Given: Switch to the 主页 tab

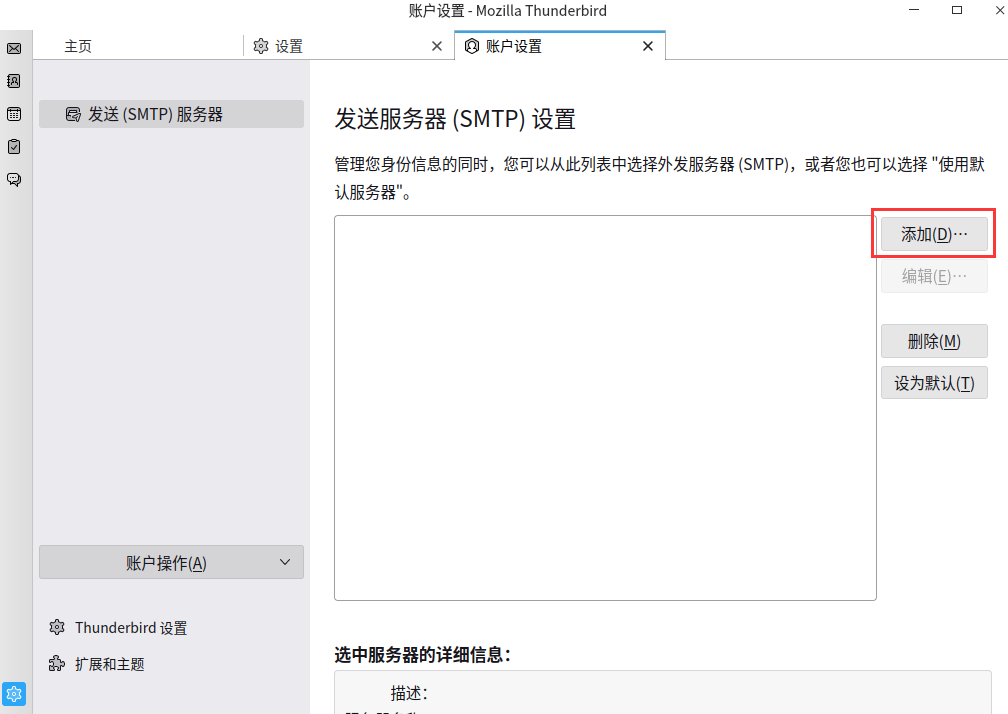Looking at the screenshot, I should pyautogui.click(x=78, y=46).
